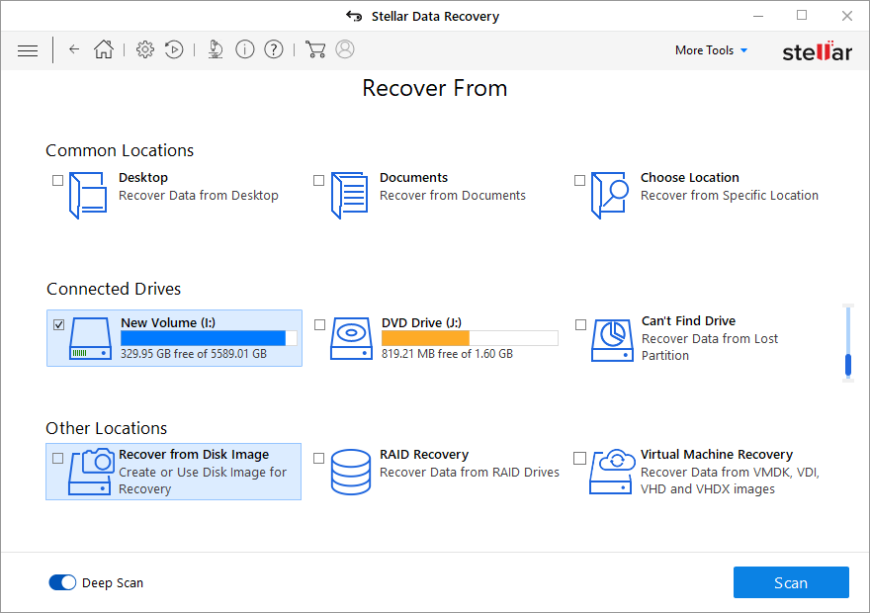Open the hamburger menu
Screen dimensions: 870x613
pyautogui.click(x=27, y=50)
